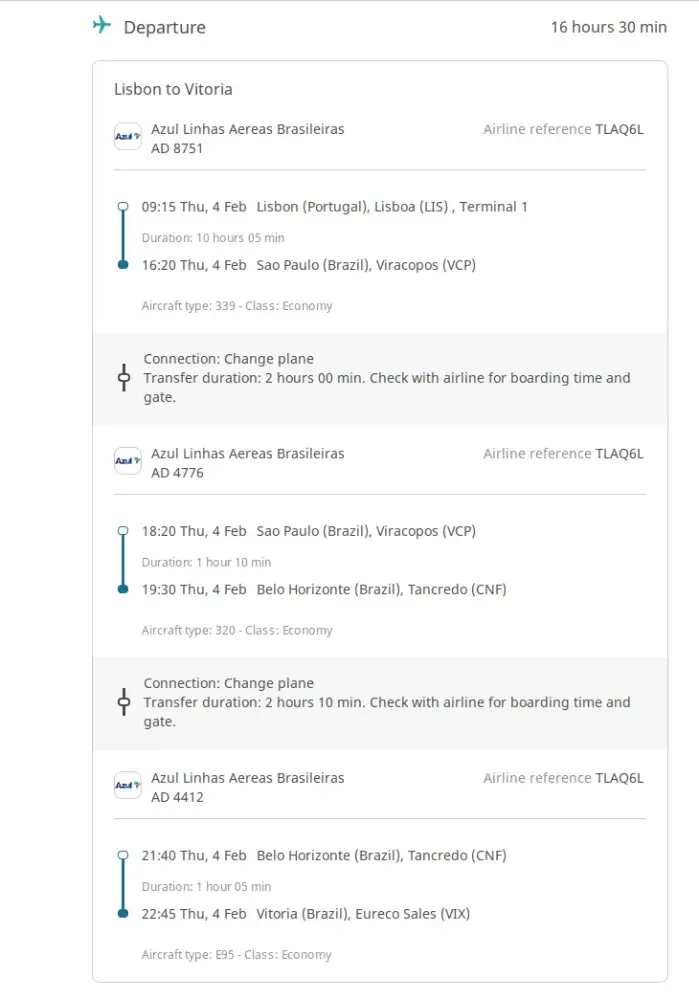
Task: Click Azul logo beside flight AD 4776
Action: tap(128, 461)
